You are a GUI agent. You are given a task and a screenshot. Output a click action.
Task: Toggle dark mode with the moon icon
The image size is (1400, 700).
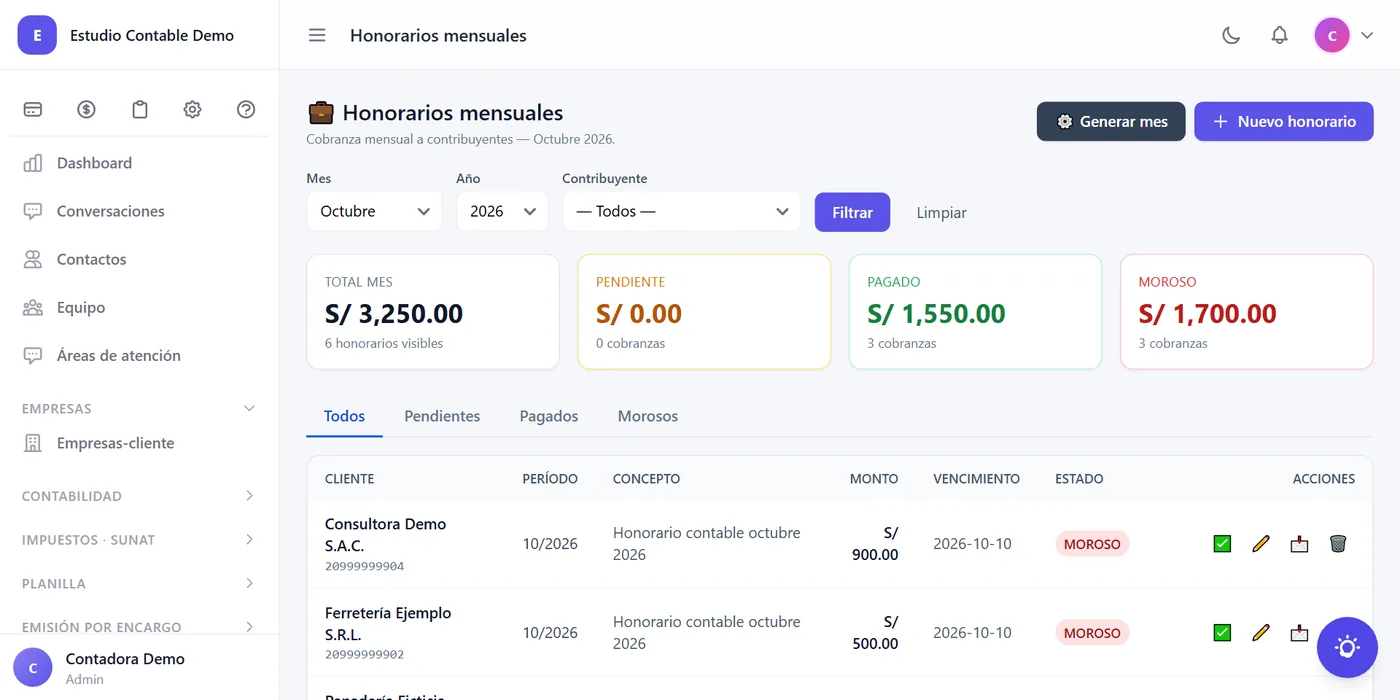pos(1231,35)
